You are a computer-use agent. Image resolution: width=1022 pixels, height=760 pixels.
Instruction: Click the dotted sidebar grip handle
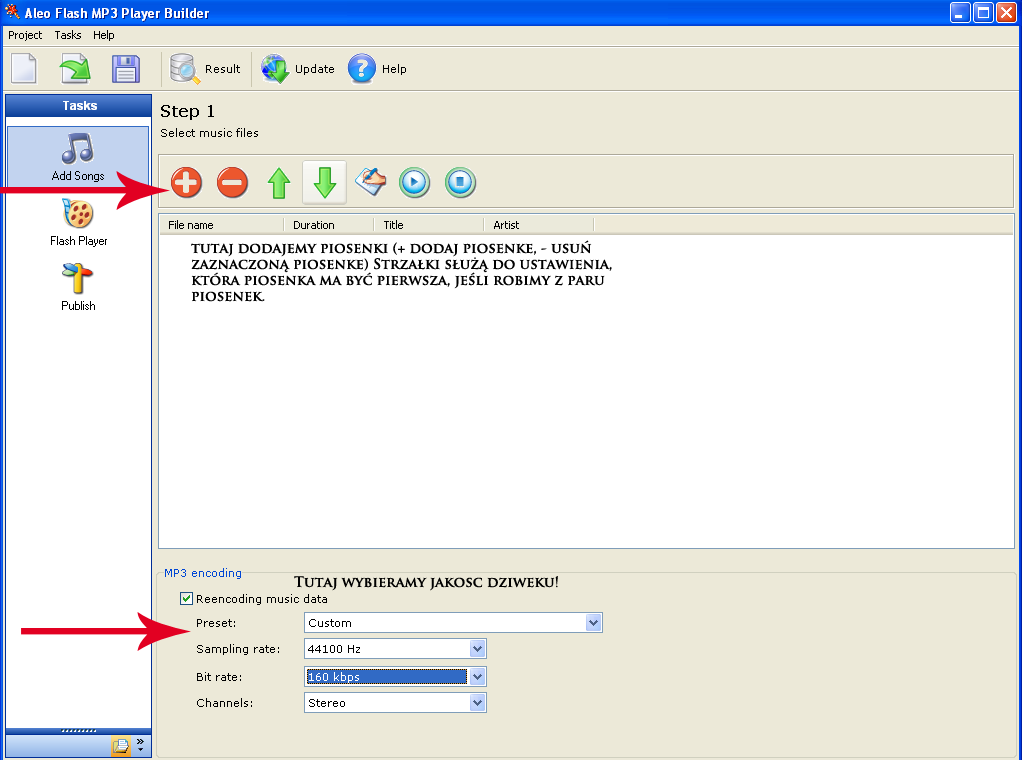(x=79, y=731)
